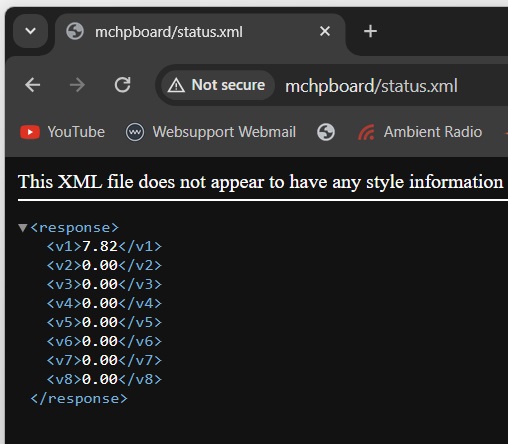Click the closing </response> tag
Viewport: 508px width, 444px height.
[x=79, y=399]
